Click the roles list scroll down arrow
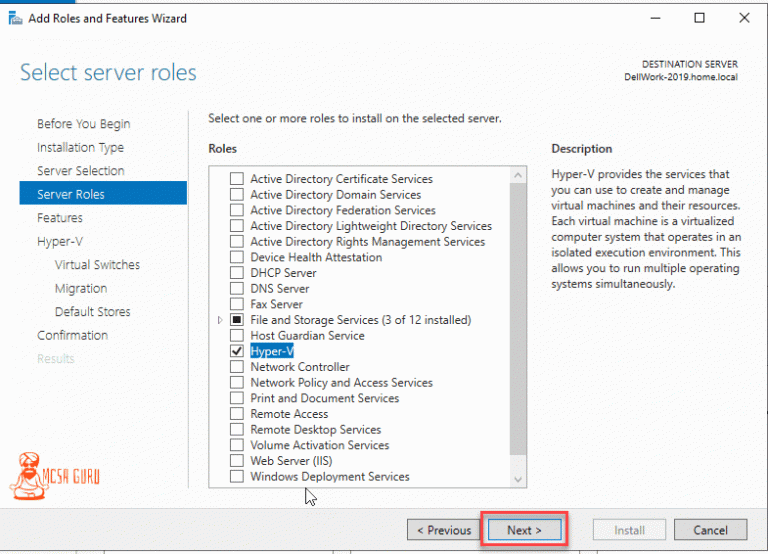Image resolution: width=768 pixels, height=554 pixels. (518, 480)
